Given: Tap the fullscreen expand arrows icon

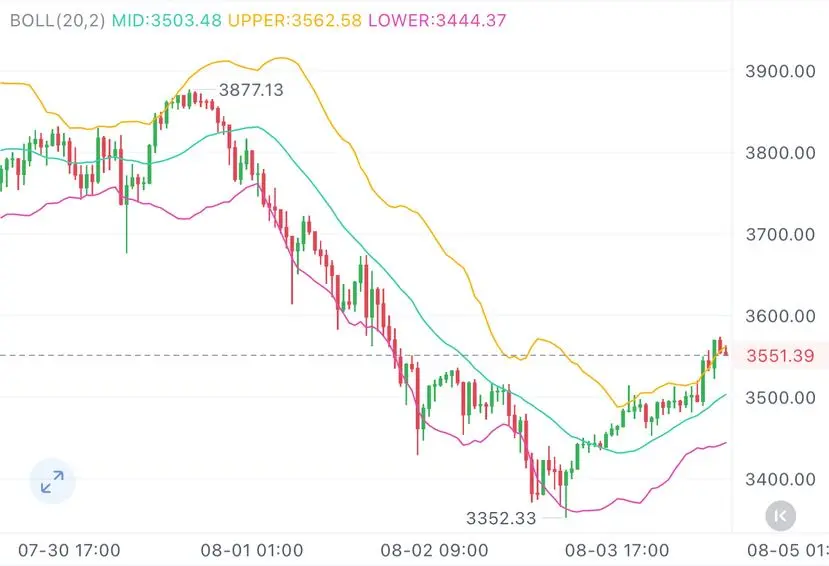Looking at the screenshot, I should pos(52,481).
